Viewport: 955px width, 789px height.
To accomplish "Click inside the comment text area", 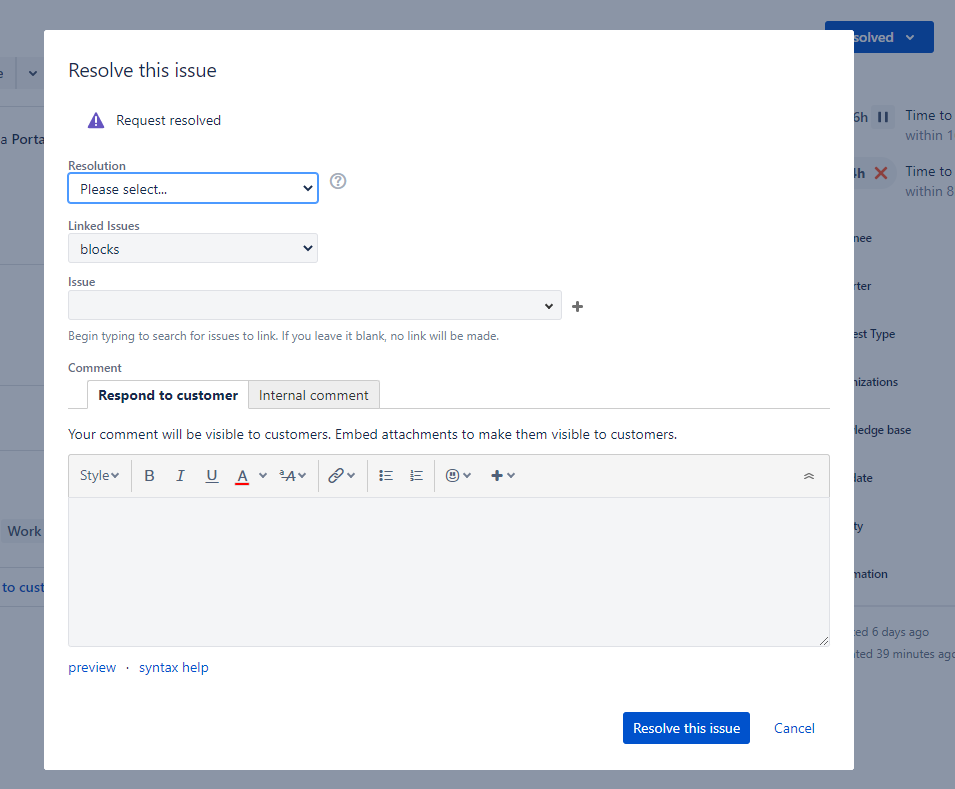I will (449, 571).
